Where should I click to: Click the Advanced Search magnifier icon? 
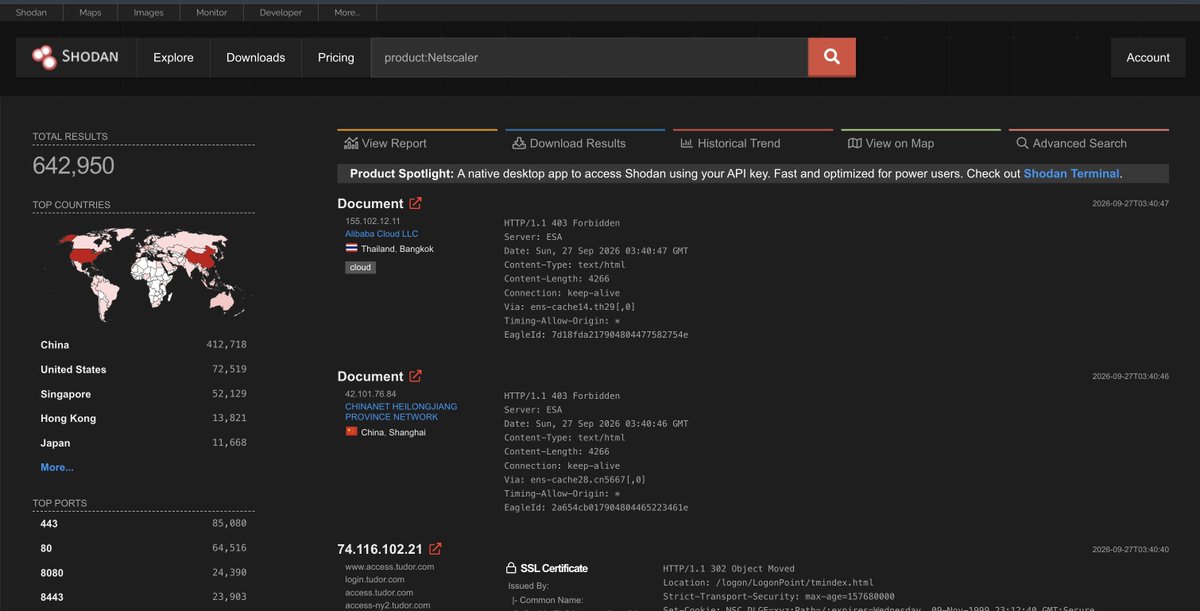pyautogui.click(x=1022, y=143)
